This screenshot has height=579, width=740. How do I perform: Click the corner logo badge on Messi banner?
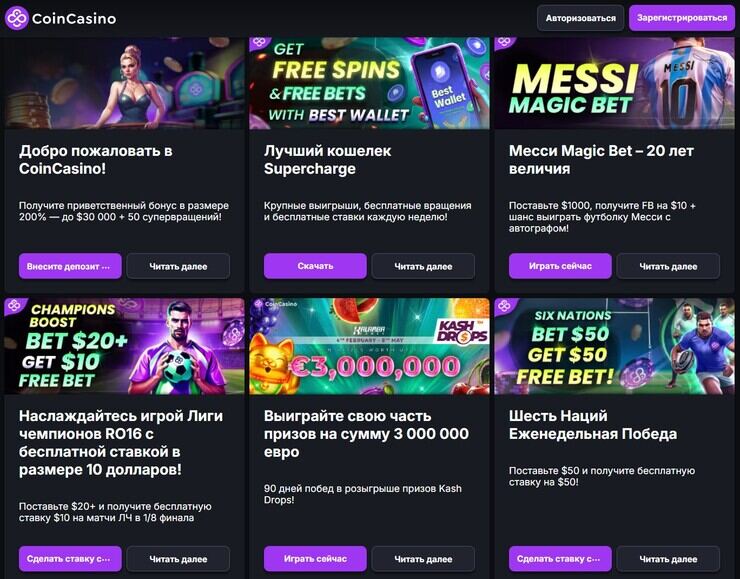(x=504, y=43)
